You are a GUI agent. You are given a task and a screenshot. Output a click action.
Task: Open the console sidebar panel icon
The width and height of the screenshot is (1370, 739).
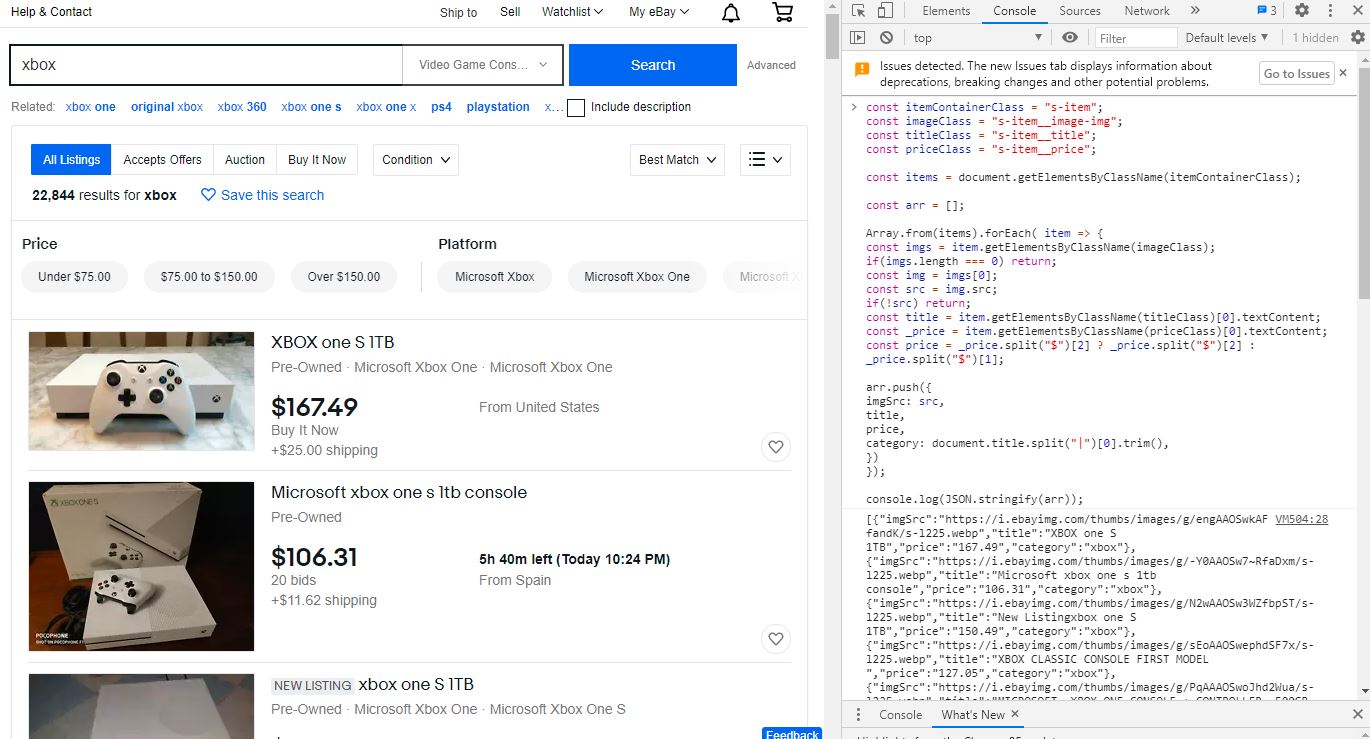[x=857, y=37]
